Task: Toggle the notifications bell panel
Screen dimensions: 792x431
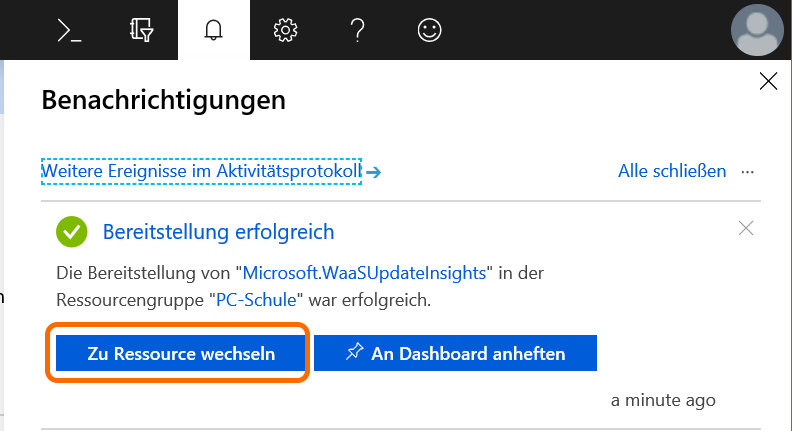Action: pos(212,30)
